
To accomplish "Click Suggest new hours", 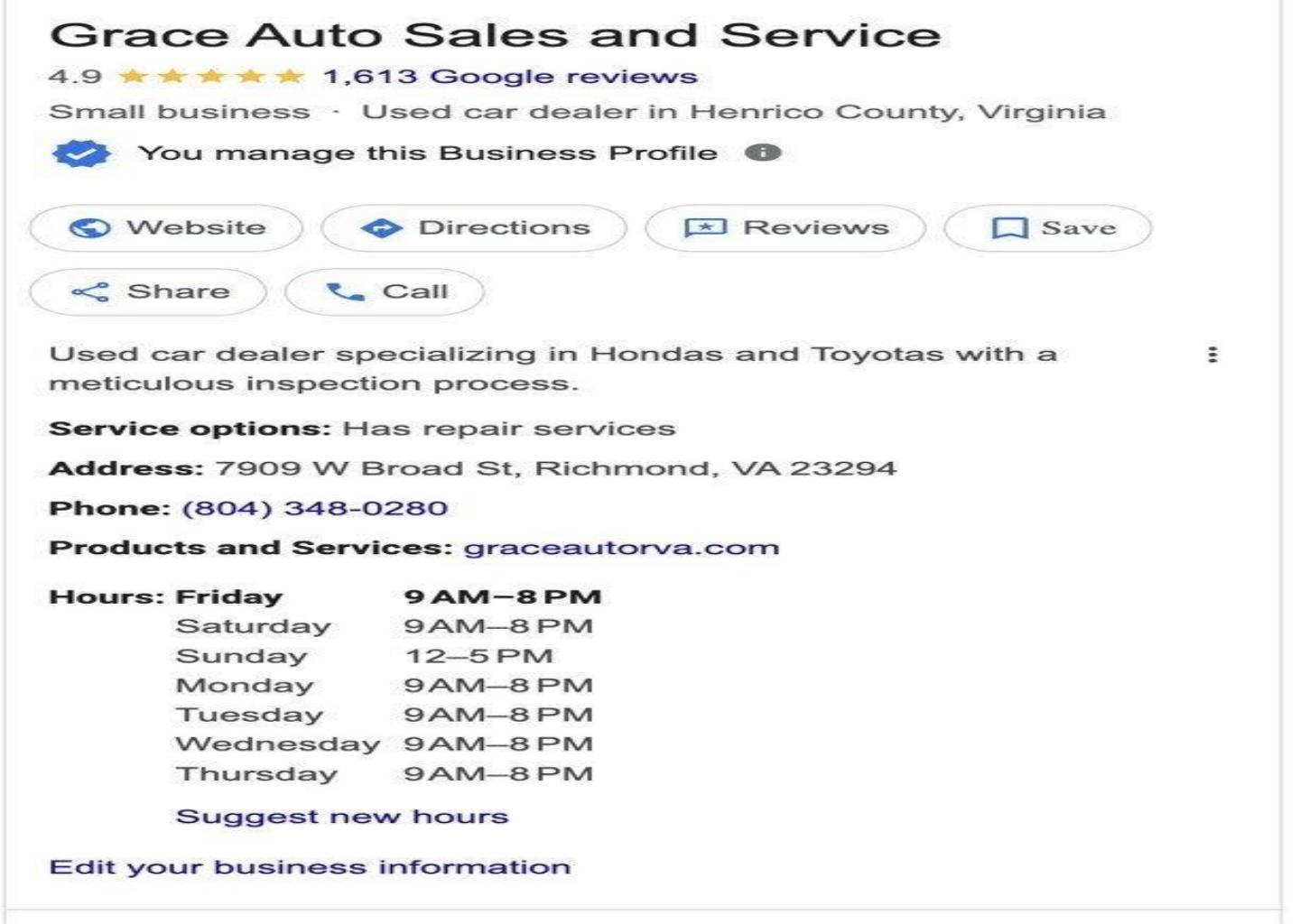I will tap(342, 817).
